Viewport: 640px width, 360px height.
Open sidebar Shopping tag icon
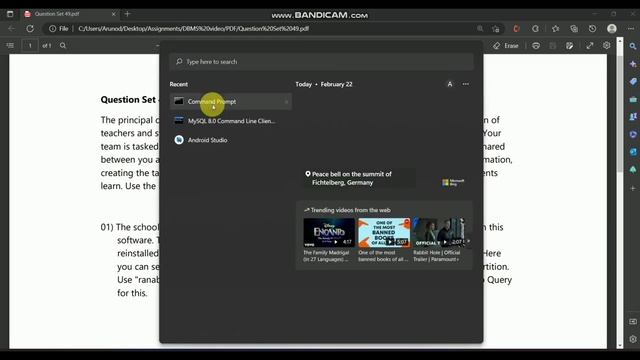[x=633, y=82]
